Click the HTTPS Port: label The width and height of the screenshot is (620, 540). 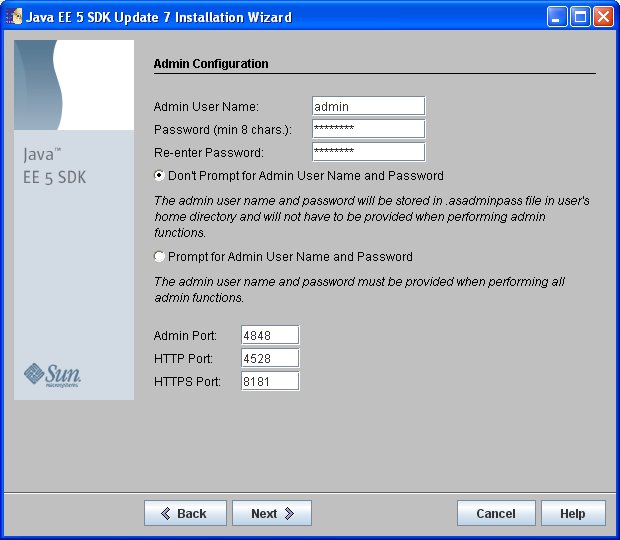pos(187,381)
